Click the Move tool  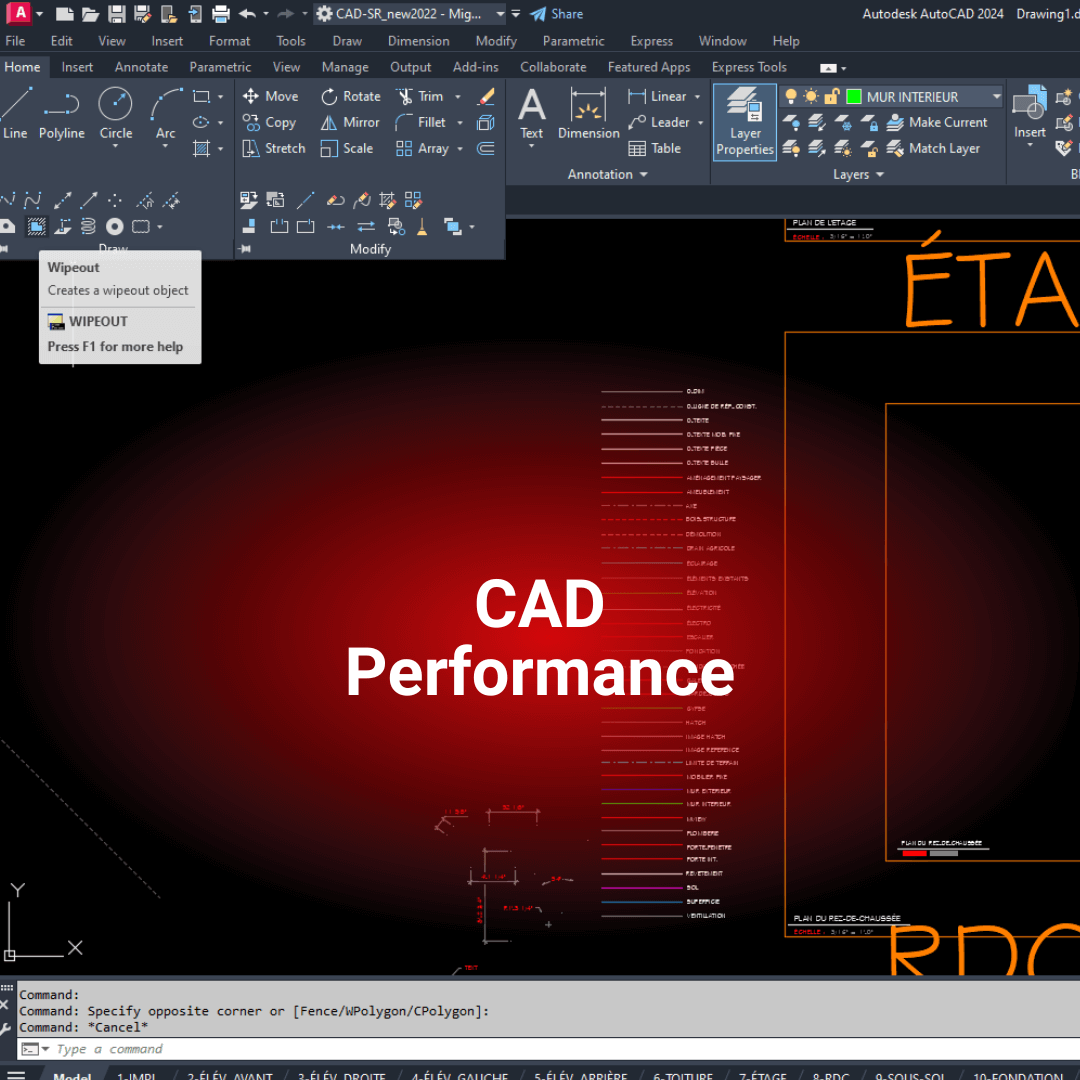(x=270, y=96)
